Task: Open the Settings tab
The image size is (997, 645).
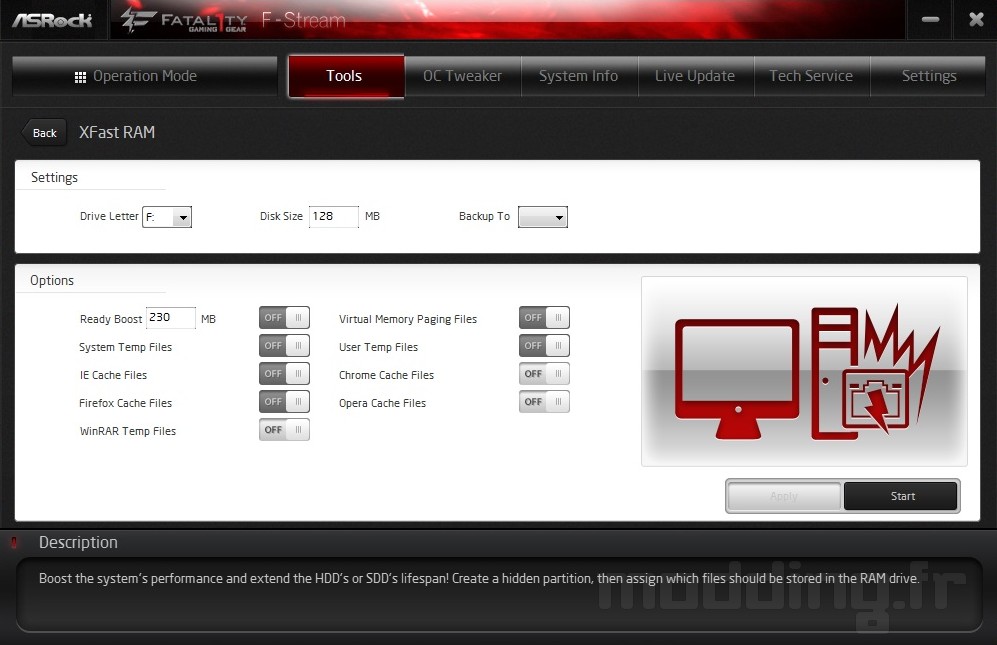Action: tap(928, 76)
